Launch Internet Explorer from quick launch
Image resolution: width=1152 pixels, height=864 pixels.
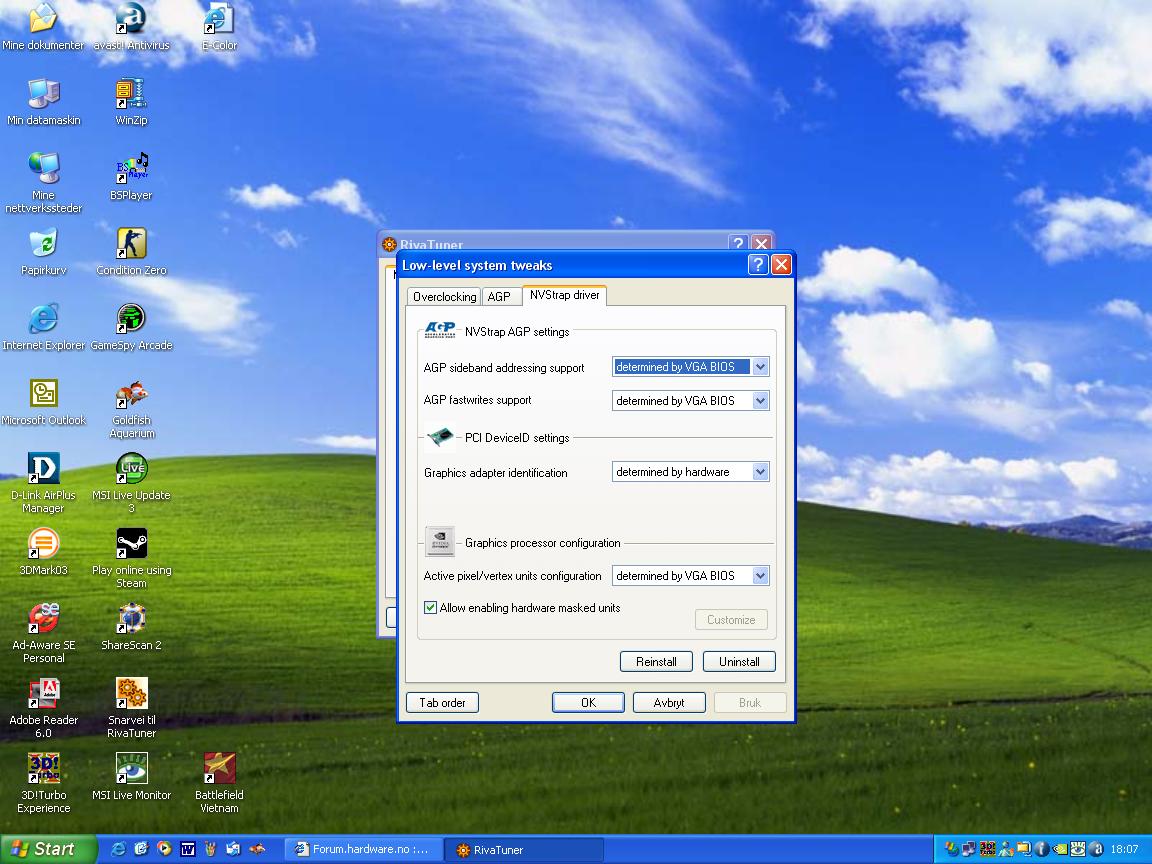[118, 849]
